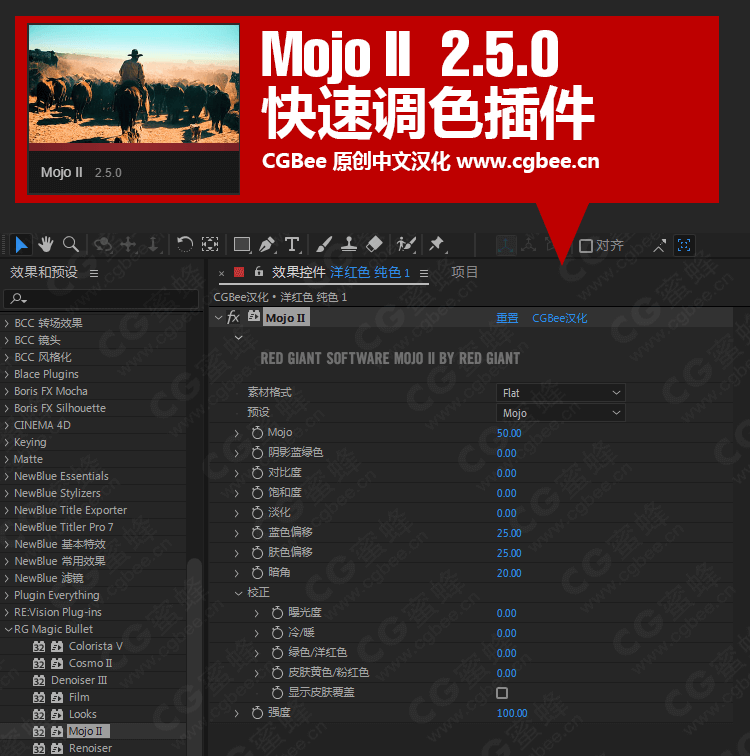
Task: Toggle the 肤色偏移 stopwatch keyframing
Action: 257,552
